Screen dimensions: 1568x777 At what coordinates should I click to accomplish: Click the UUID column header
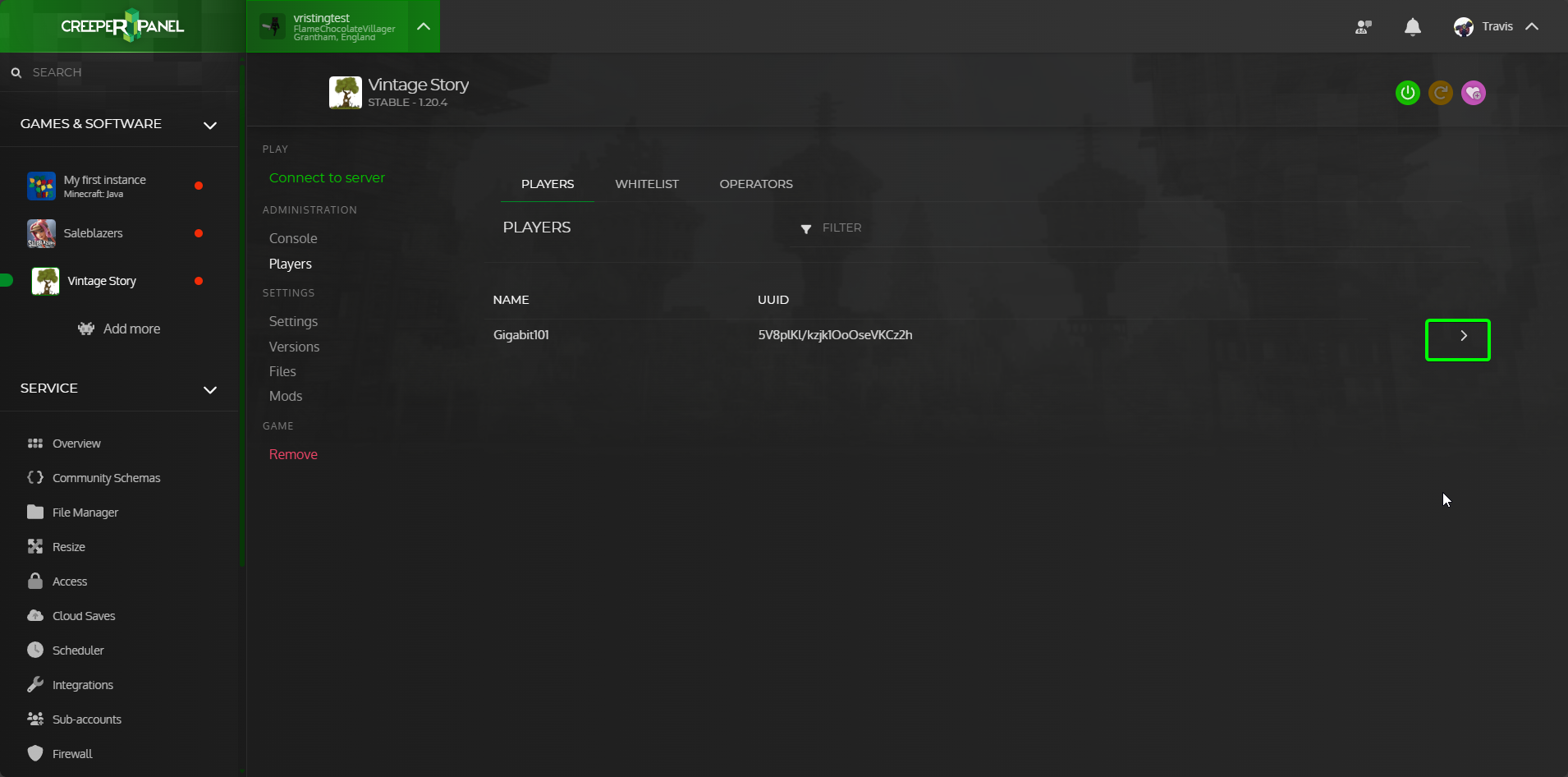point(773,300)
